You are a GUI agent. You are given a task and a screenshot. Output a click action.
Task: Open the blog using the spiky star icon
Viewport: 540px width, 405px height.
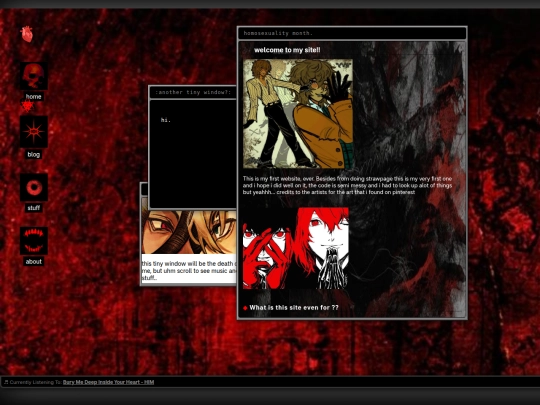coord(34,132)
